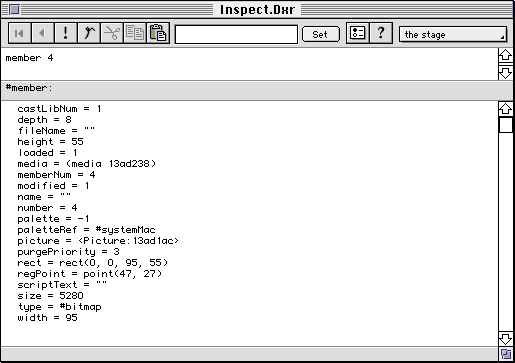
Task: Click the Inspect.Dxr window title
Action: 257,10
